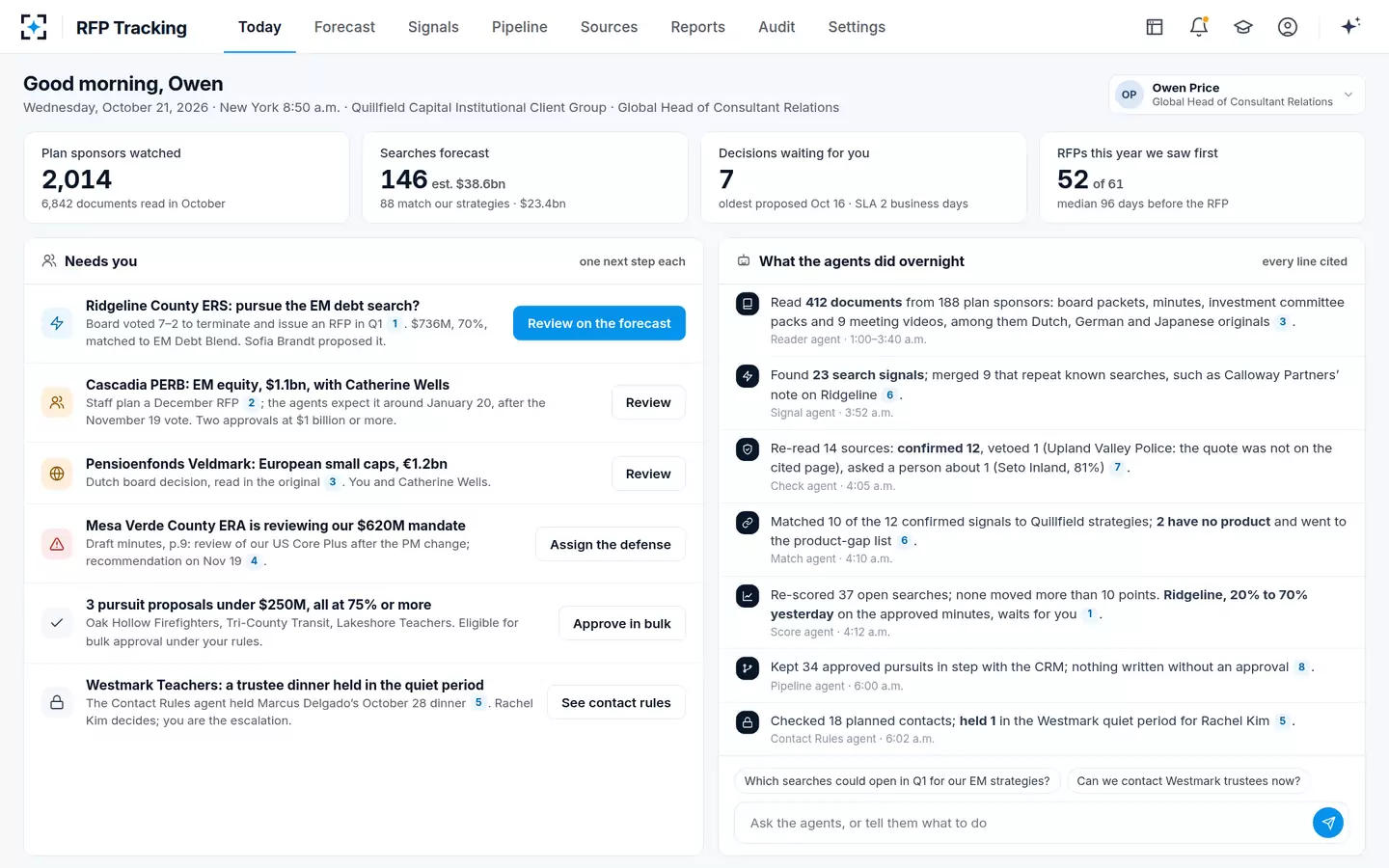Open the Searches forecast card
This screenshot has height=868, width=1389.
[525, 177]
